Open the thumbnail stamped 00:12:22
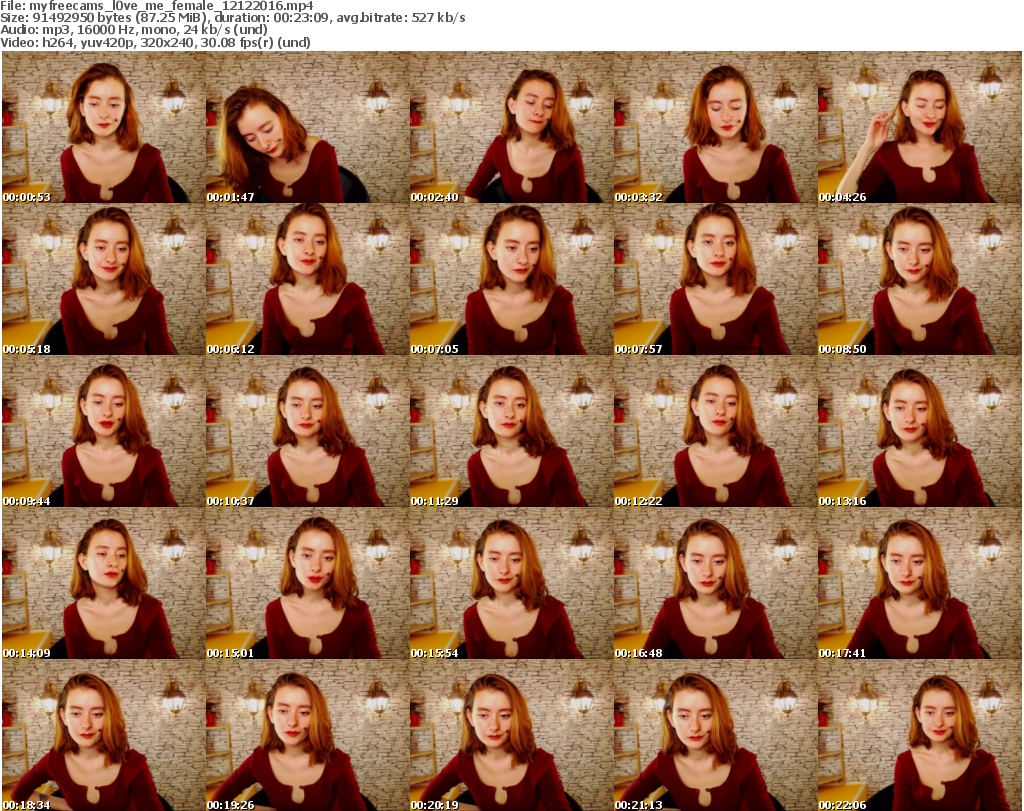The height and width of the screenshot is (811, 1024). (716, 431)
